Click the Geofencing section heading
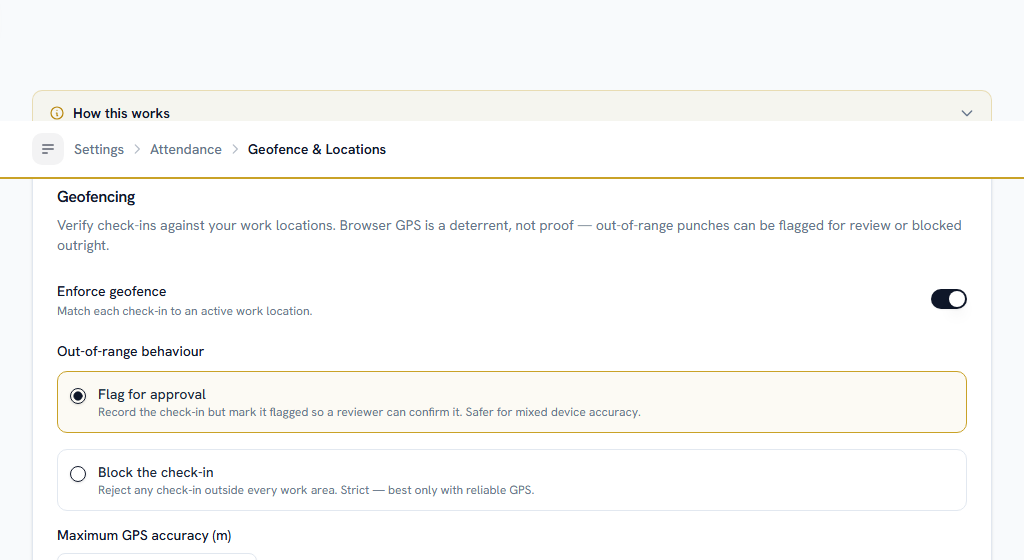 tap(96, 197)
